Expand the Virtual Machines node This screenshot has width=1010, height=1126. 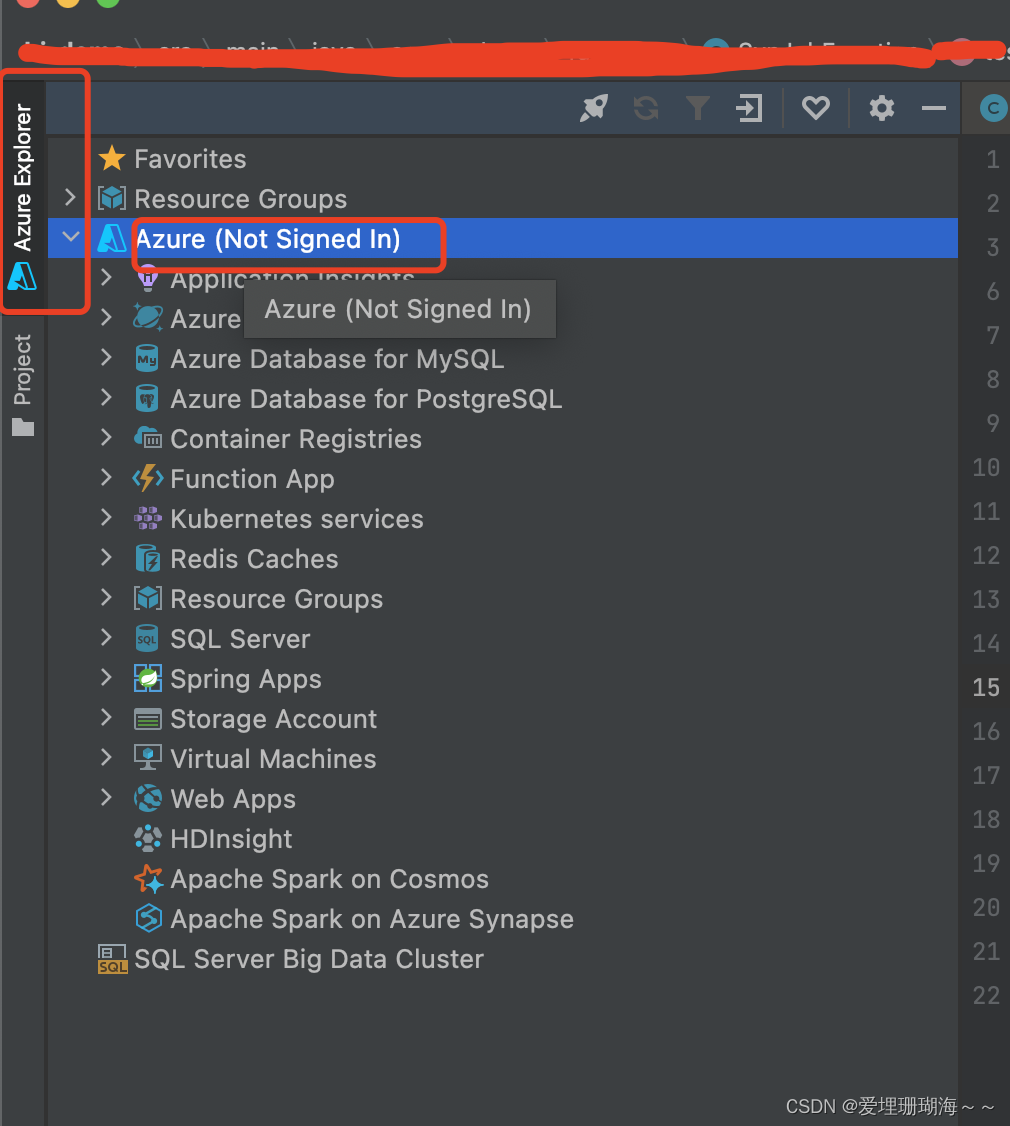click(x=106, y=757)
